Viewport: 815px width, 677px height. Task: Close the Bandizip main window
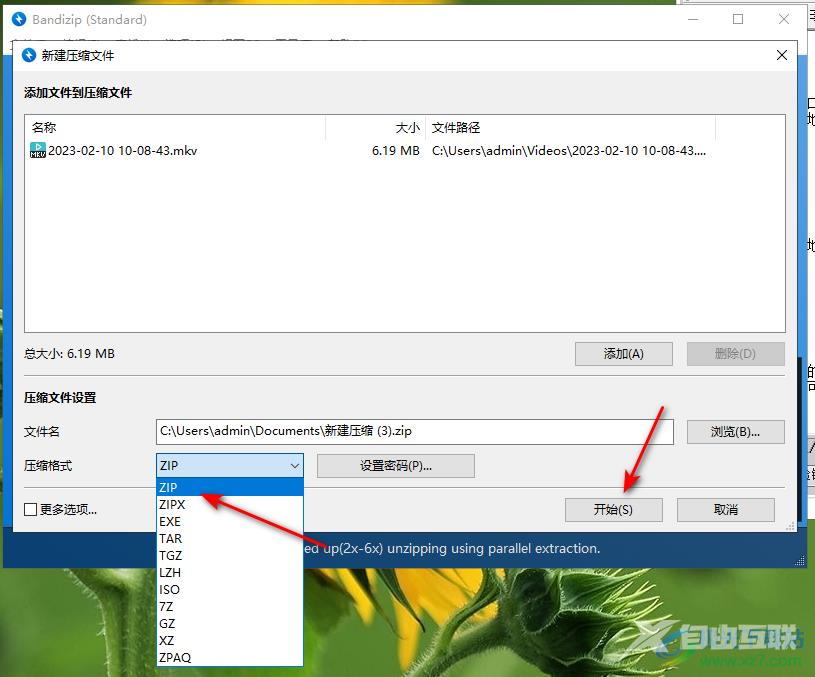coord(784,19)
